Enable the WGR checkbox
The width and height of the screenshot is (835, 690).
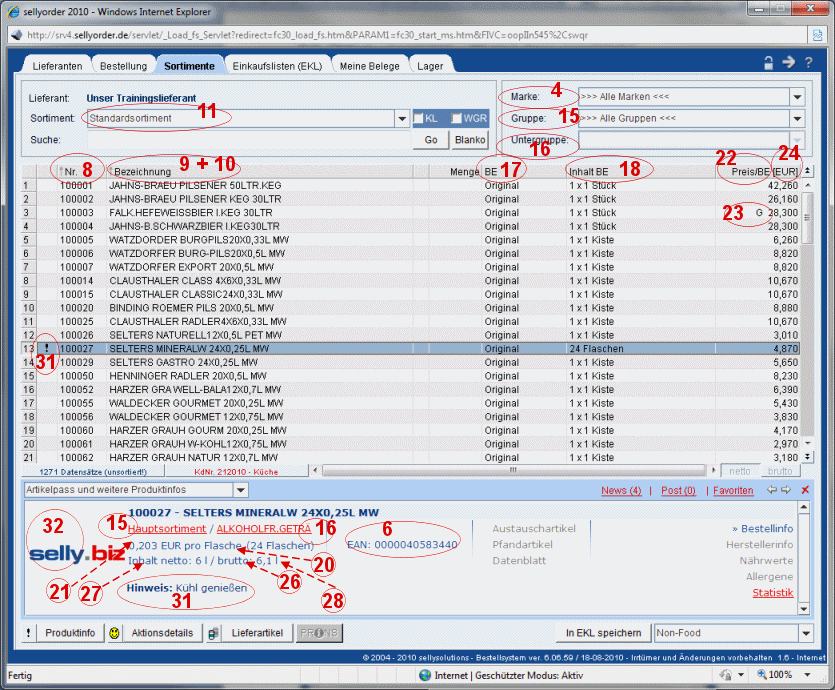click(456, 118)
